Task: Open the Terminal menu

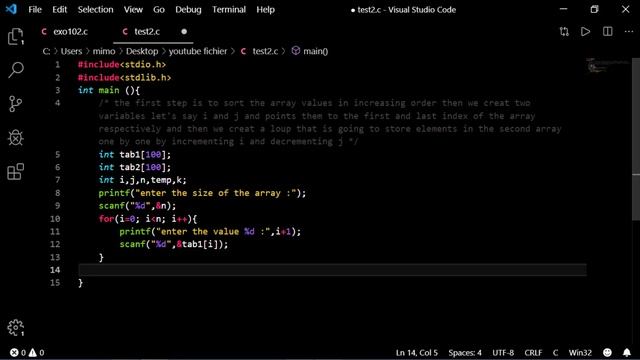Action: point(229,9)
